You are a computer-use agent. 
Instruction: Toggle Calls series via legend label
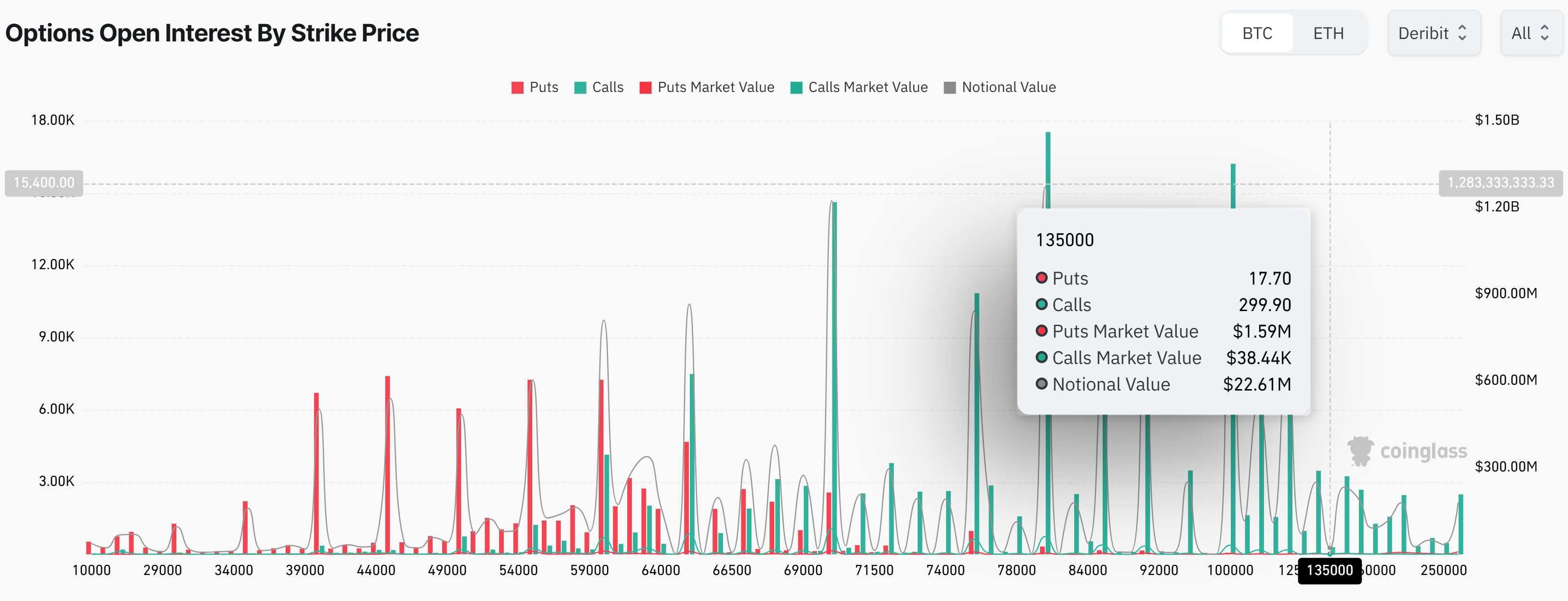point(607,88)
